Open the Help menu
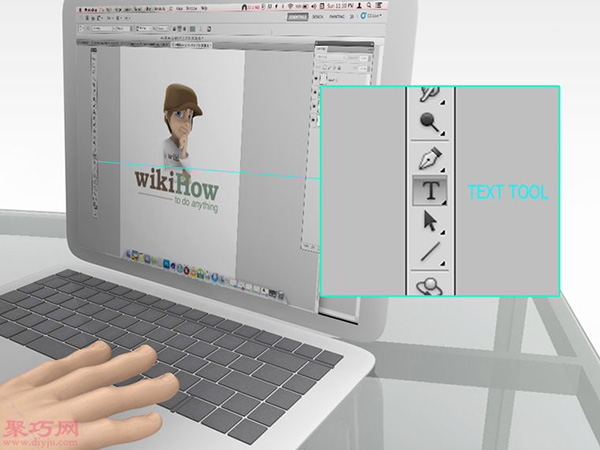The image size is (600, 450). [204, 8]
